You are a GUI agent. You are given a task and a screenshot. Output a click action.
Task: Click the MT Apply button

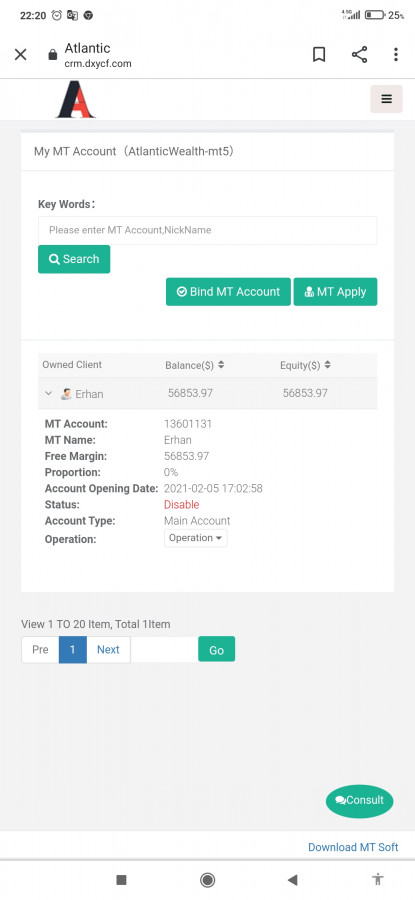click(335, 292)
